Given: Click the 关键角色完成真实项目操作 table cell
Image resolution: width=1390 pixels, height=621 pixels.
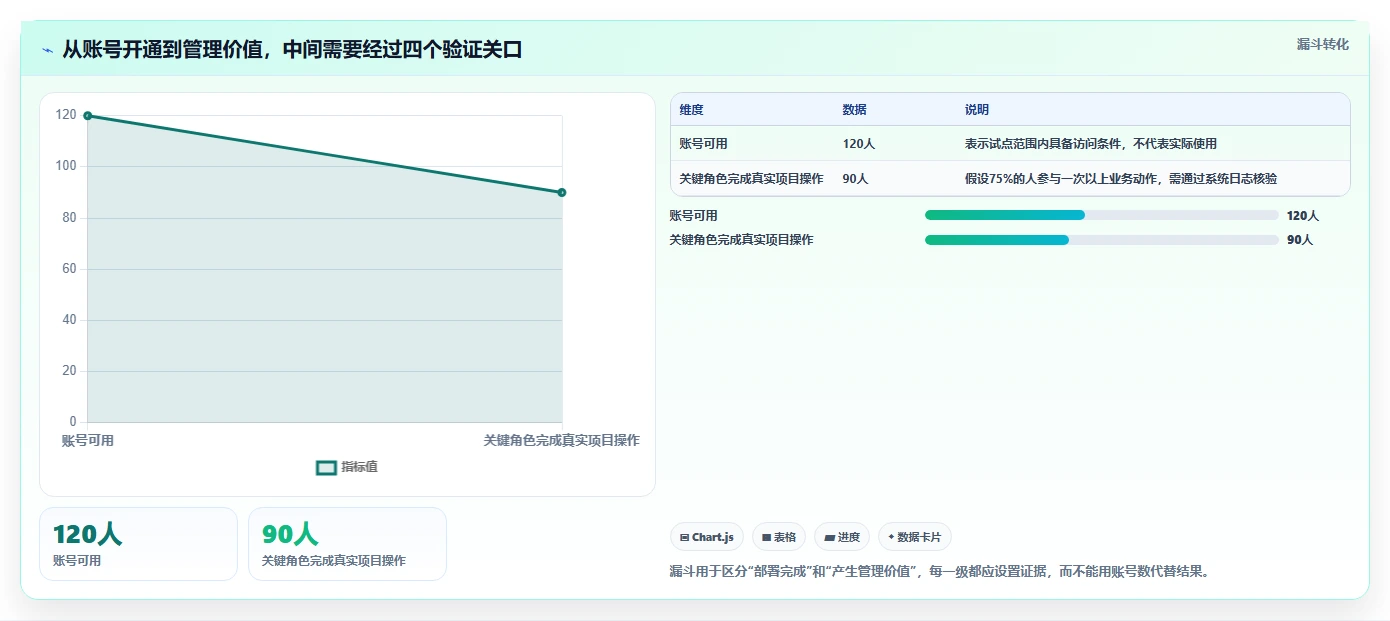Looking at the screenshot, I should click(x=751, y=179).
